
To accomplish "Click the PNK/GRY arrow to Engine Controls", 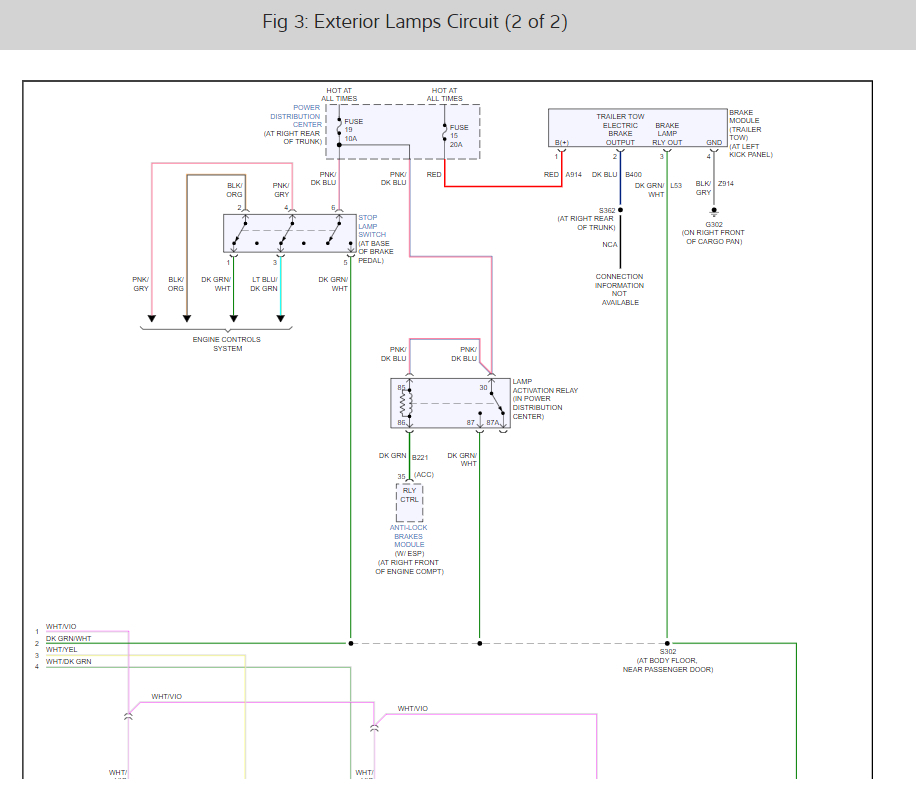I will [x=152, y=318].
